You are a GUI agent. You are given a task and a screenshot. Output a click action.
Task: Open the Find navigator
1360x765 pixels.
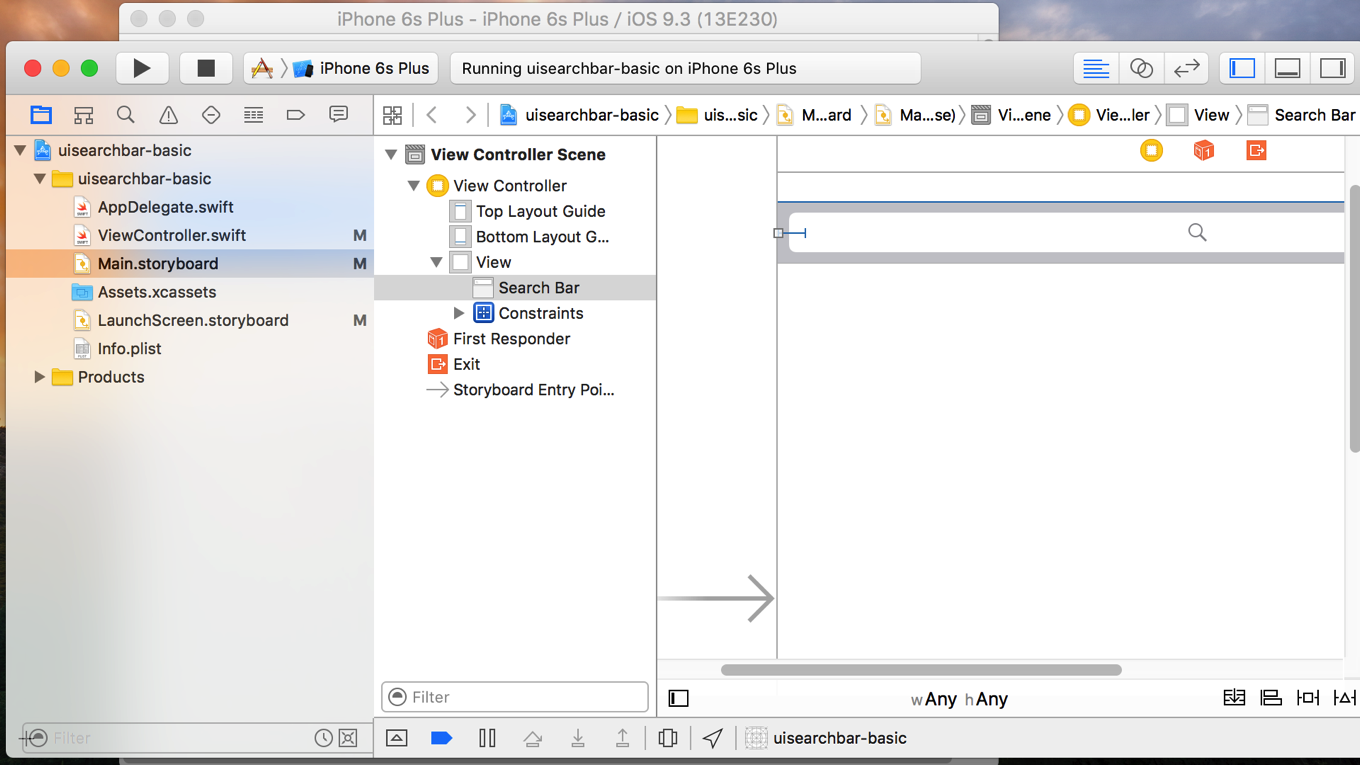coord(125,115)
